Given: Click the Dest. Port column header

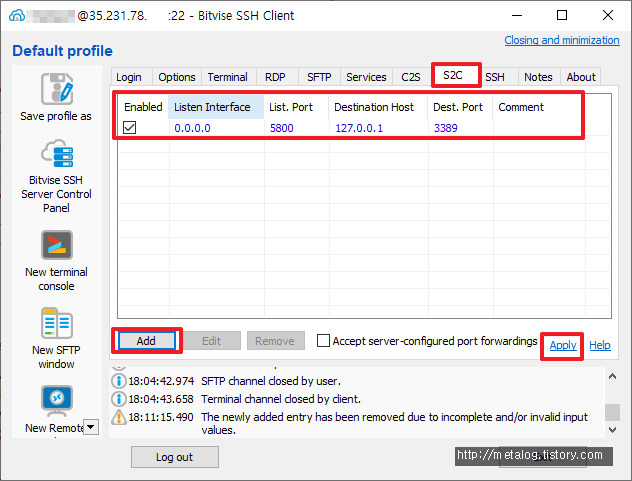Looking at the screenshot, I should point(460,107).
